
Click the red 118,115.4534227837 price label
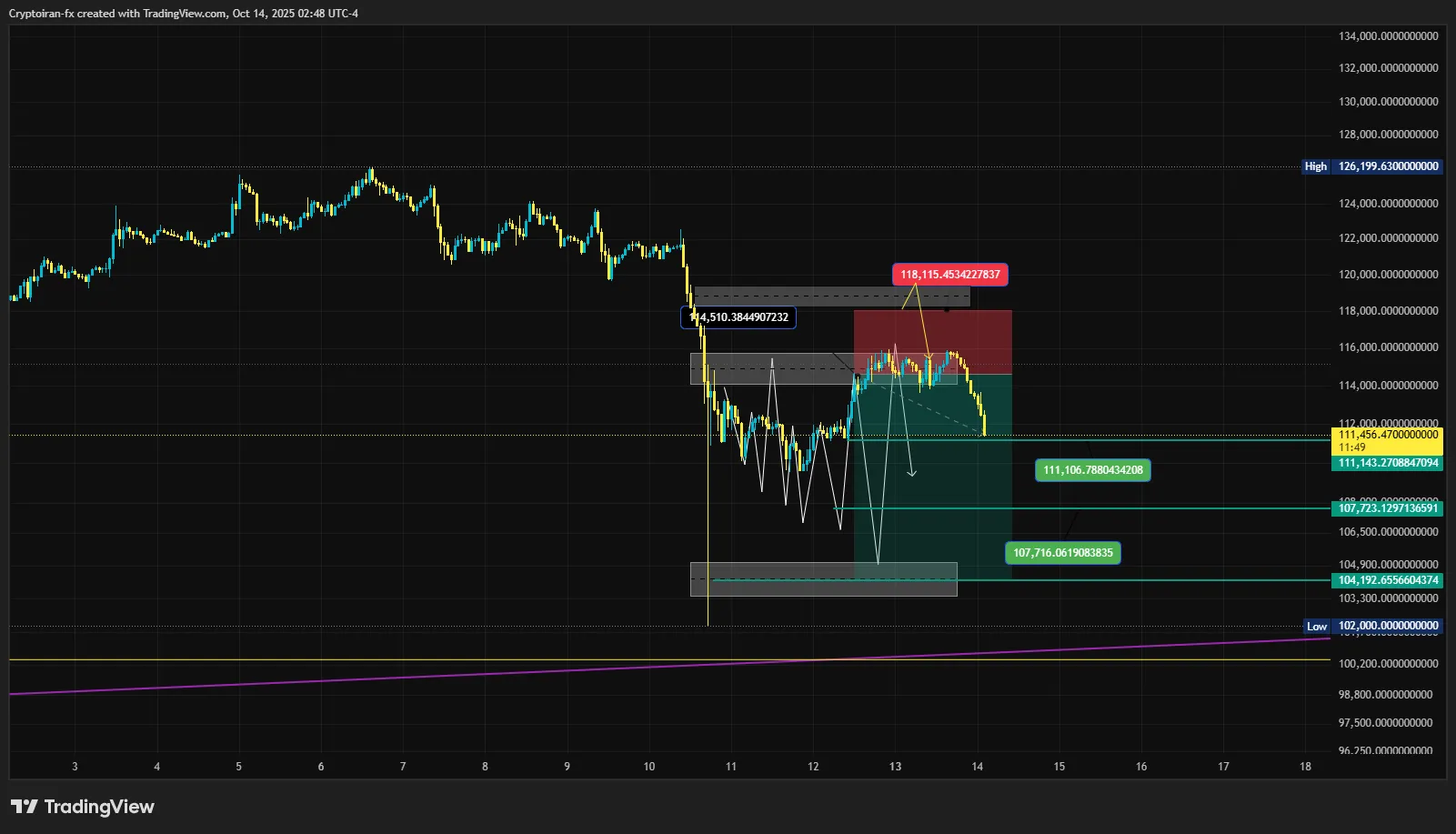(949, 275)
